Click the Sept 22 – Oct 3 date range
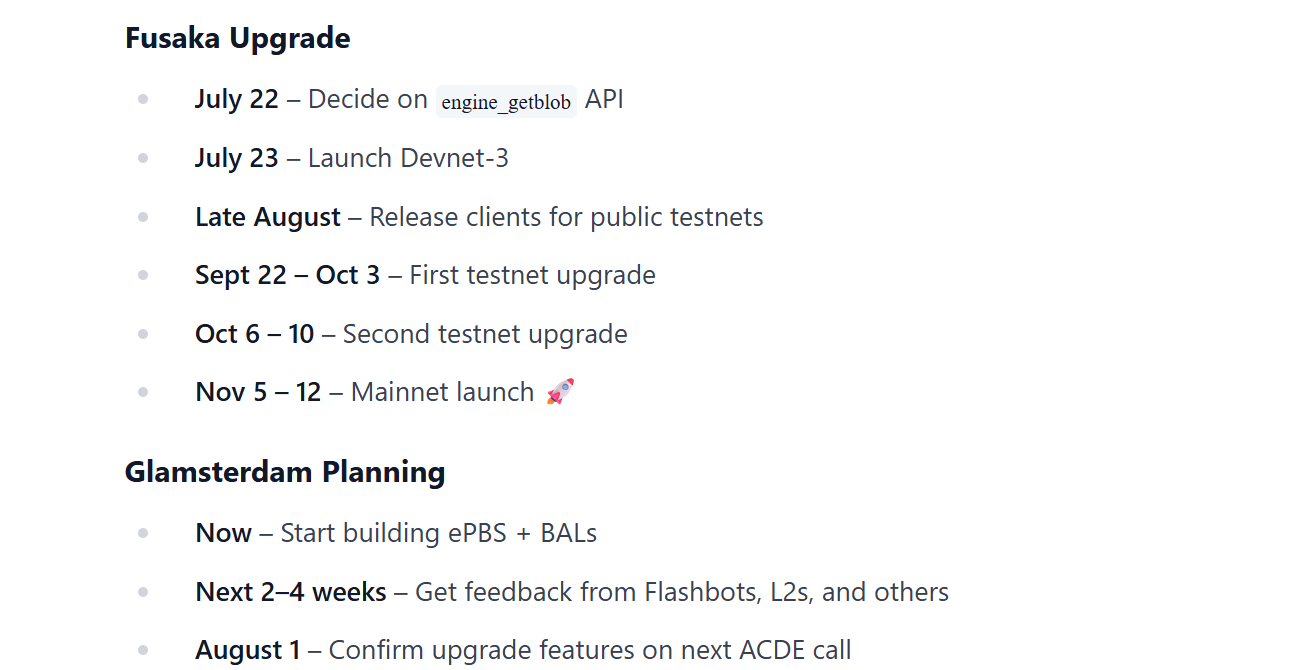 point(288,276)
